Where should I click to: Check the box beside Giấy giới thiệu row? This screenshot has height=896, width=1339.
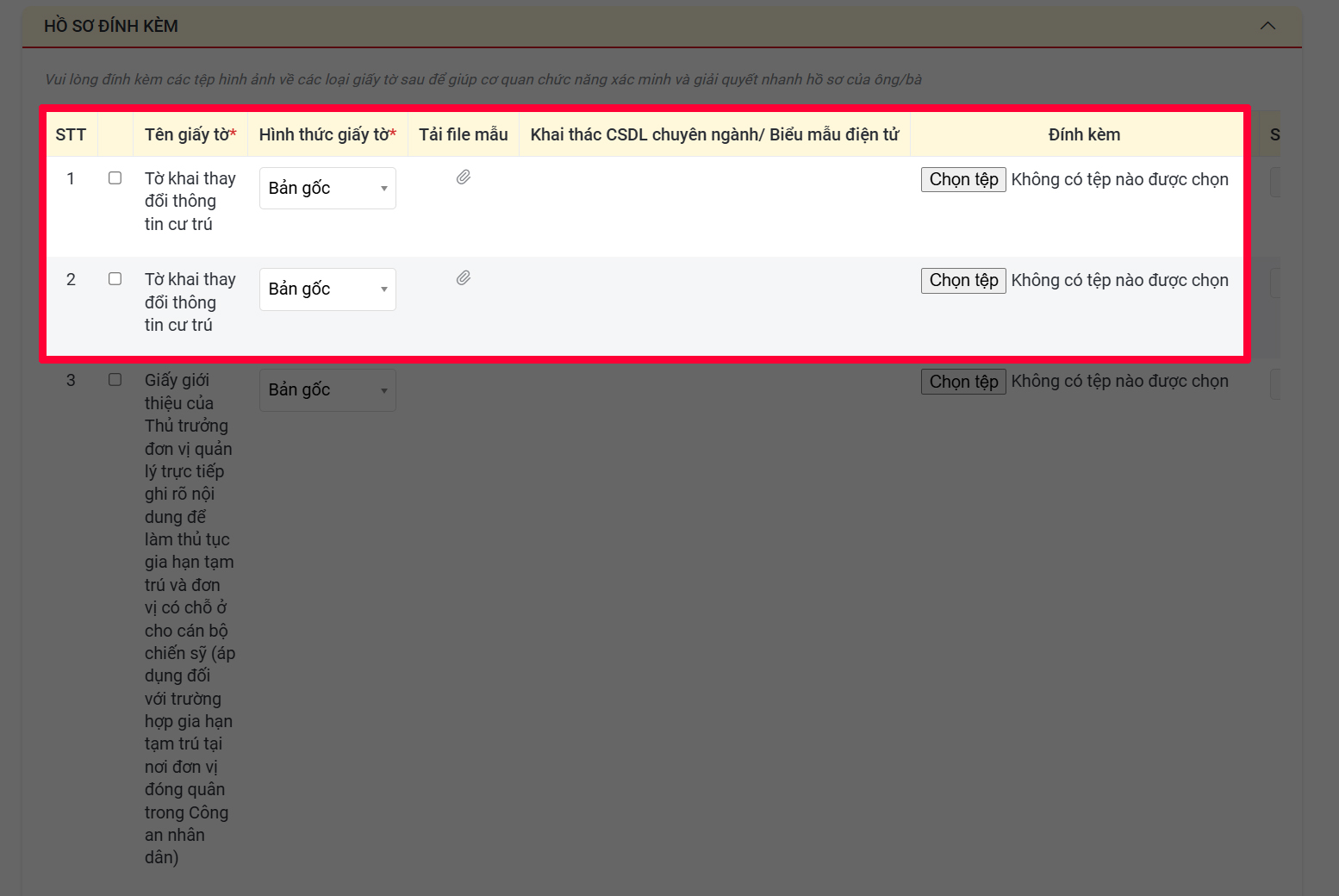coord(115,380)
